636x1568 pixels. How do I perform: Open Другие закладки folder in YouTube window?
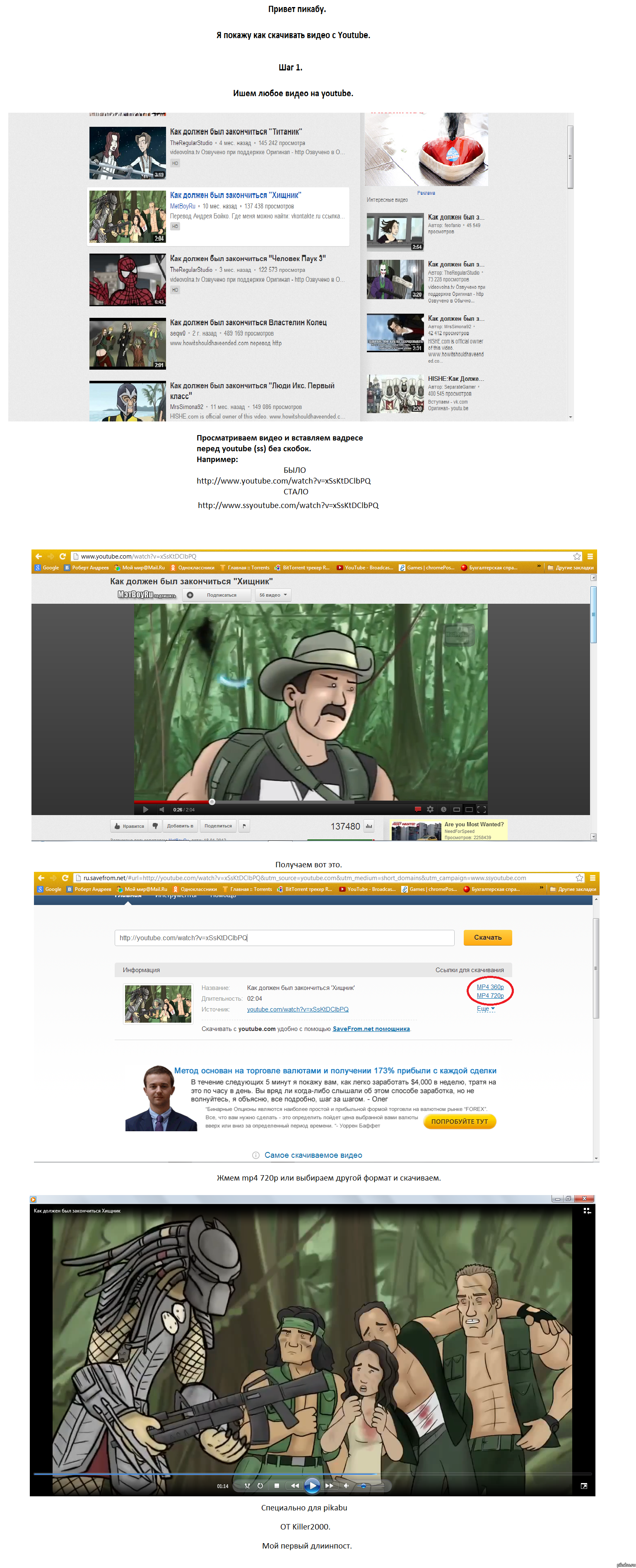point(570,568)
